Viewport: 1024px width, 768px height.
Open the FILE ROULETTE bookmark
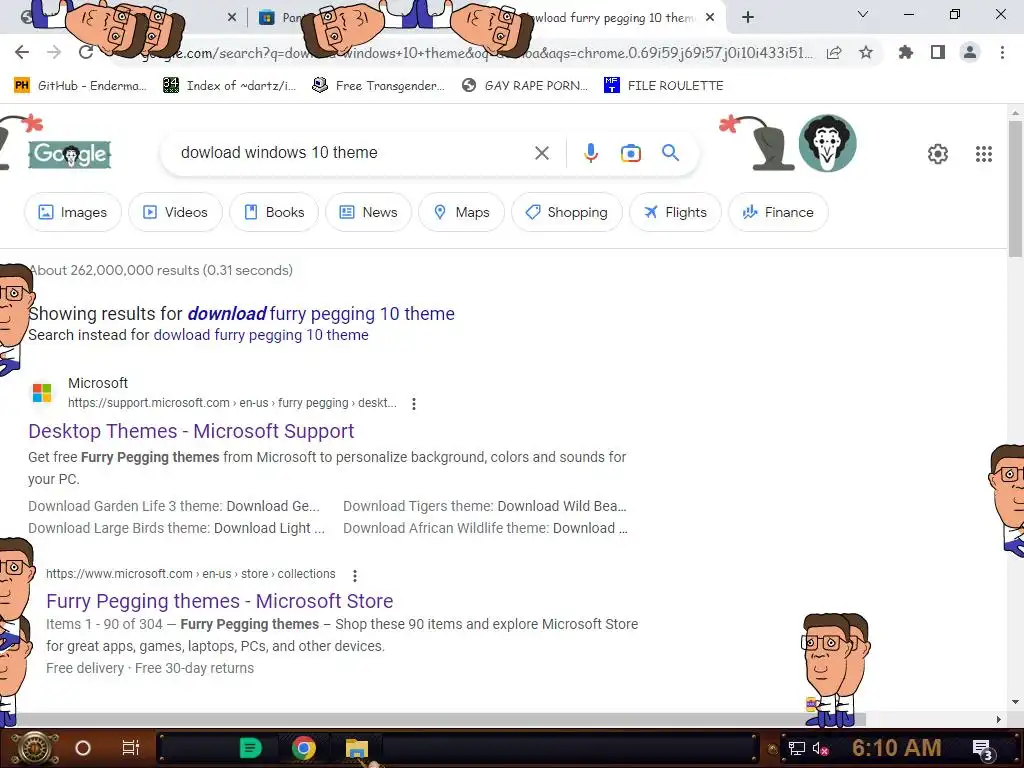(x=664, y=86)
